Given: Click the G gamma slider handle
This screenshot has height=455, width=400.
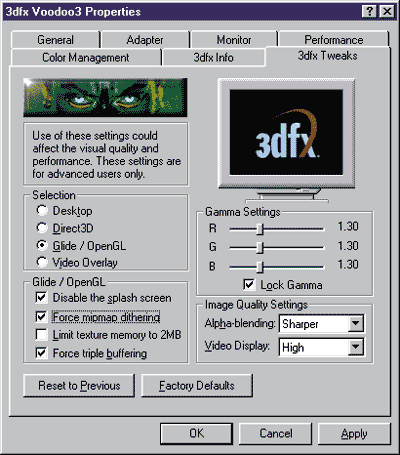Looking at the screenshot, I should (x=260, y=248).
